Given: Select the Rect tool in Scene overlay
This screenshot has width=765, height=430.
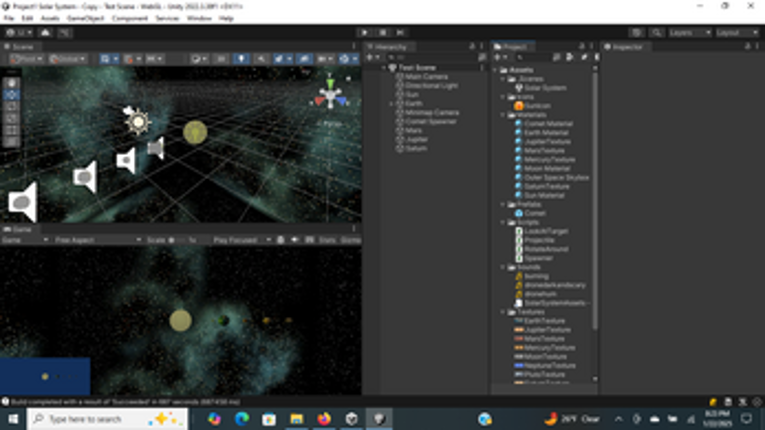Looking at the screenshot, I should click(x=12, y=130).
